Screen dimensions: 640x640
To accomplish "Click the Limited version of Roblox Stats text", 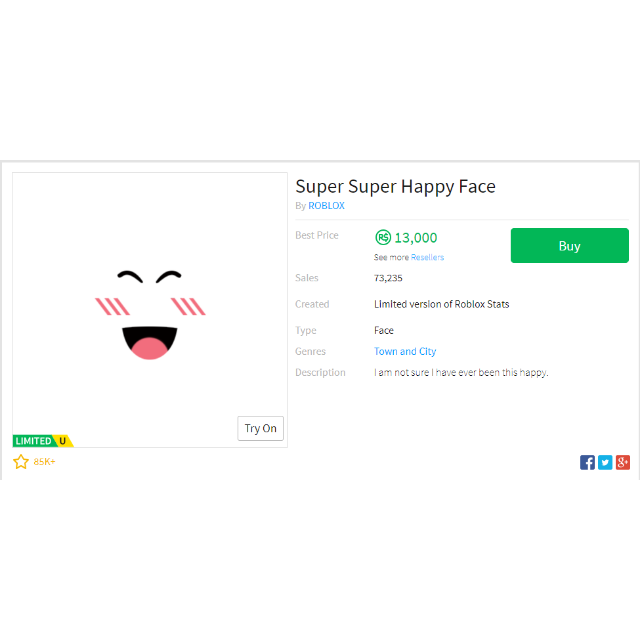I will [x=442, y=304].
